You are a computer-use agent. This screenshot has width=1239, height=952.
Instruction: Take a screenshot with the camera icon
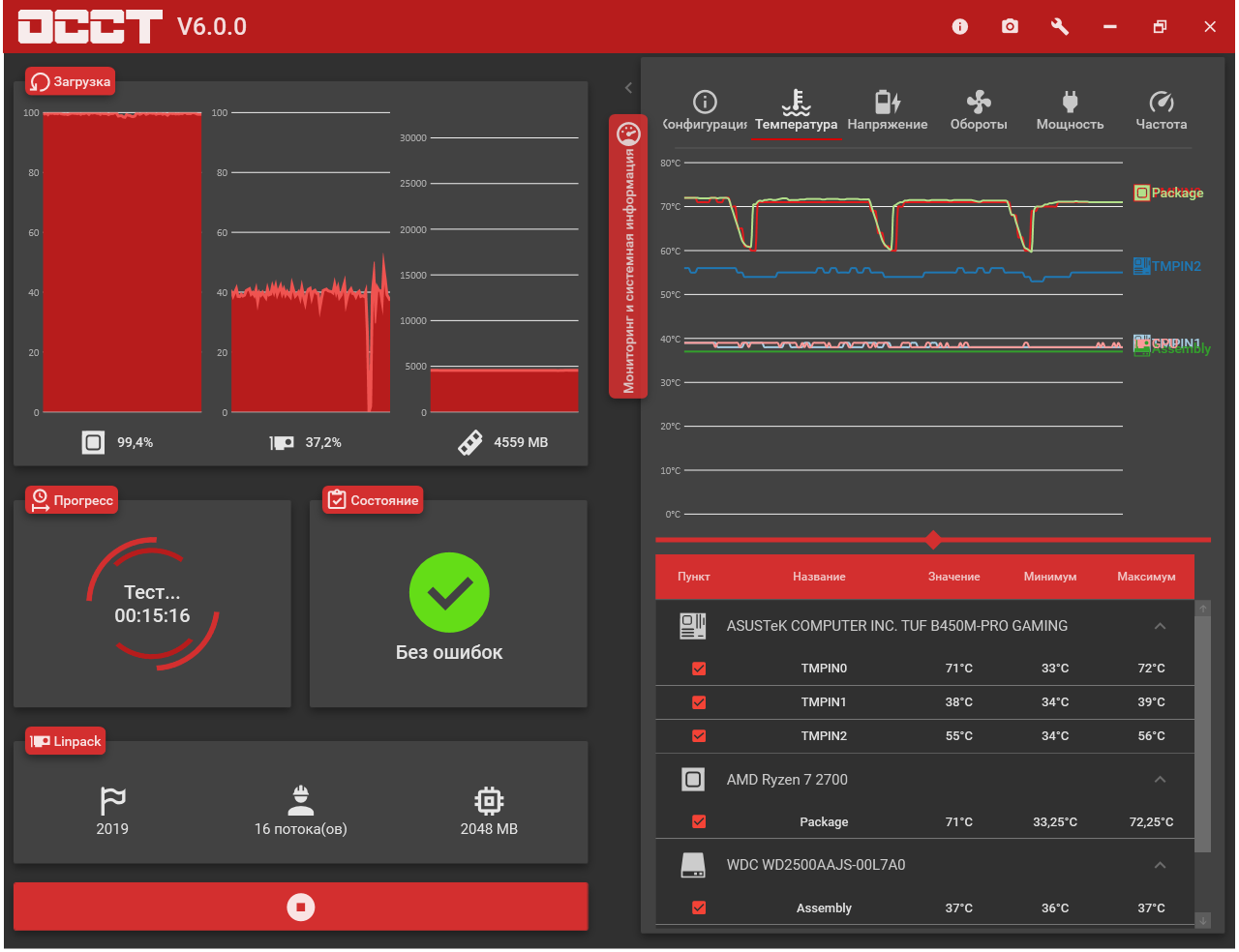click(1010, 26)
